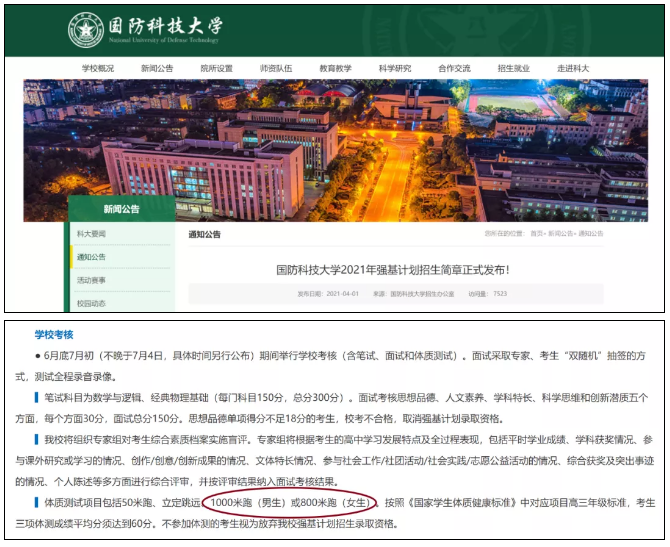Open the 学校概况 menu
Viewport: 670px width, 547px height.
tap(97, 68)
